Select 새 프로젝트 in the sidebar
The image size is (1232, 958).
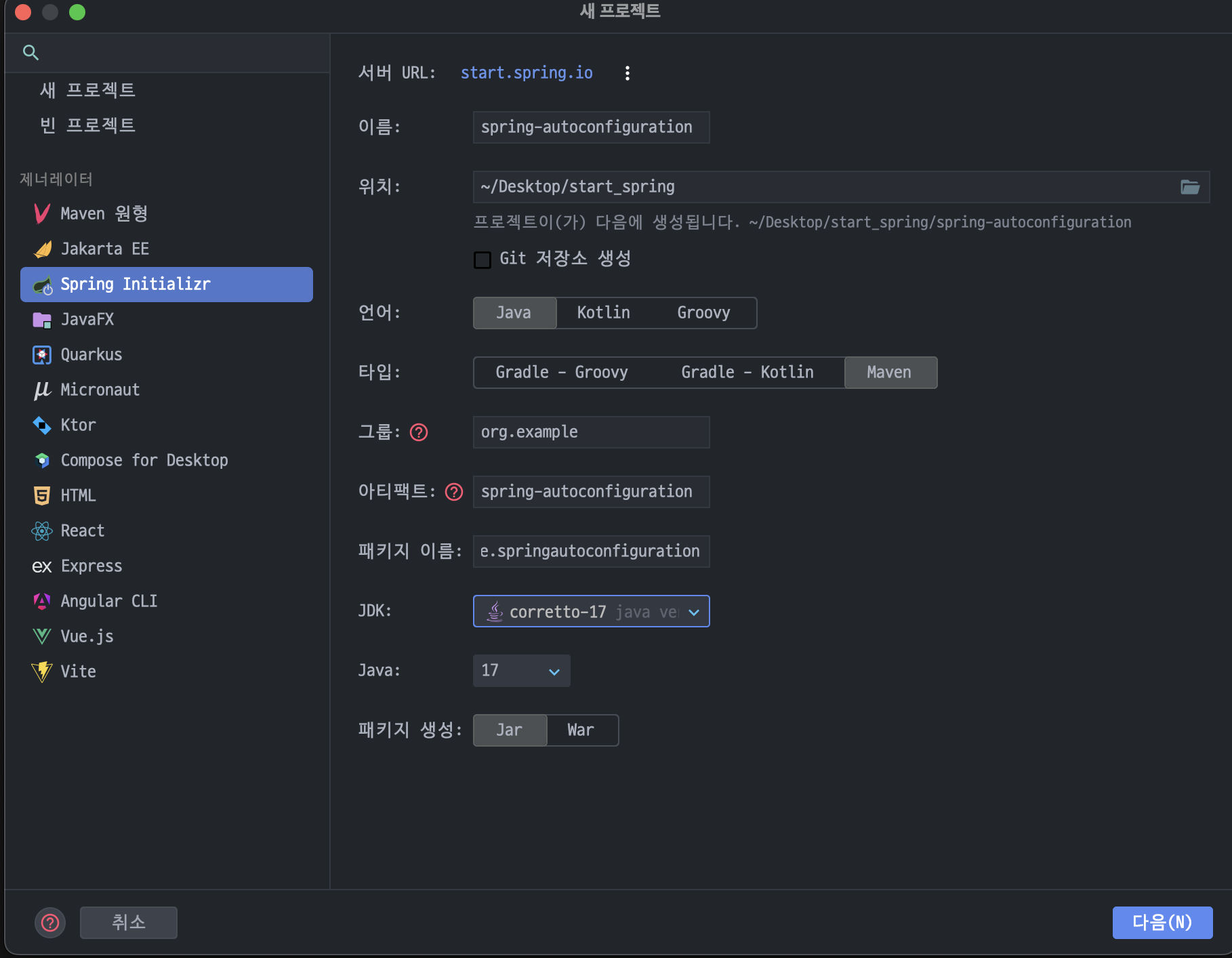pyautogui.click(x=88, y=90)
